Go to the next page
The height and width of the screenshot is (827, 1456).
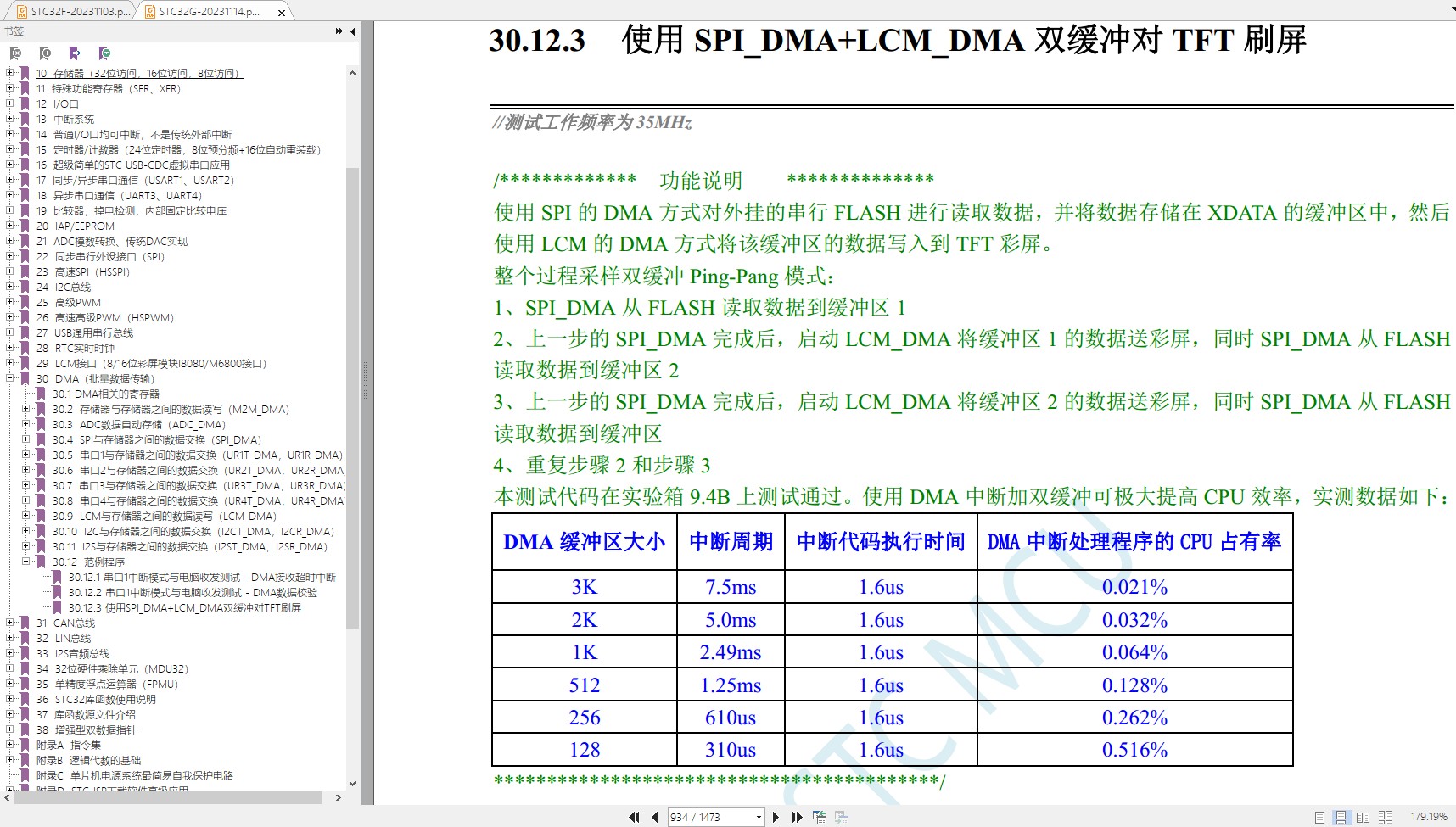point(776,817)
